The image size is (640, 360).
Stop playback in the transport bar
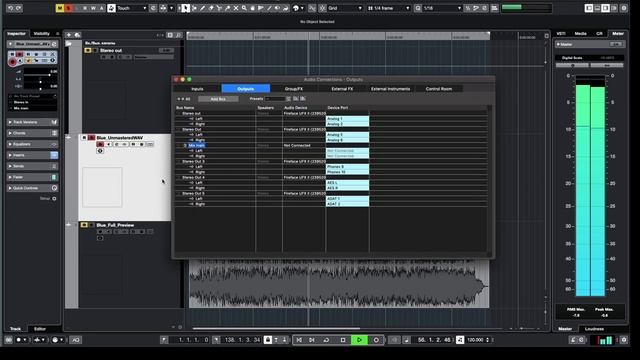click(x=343, y=340)
